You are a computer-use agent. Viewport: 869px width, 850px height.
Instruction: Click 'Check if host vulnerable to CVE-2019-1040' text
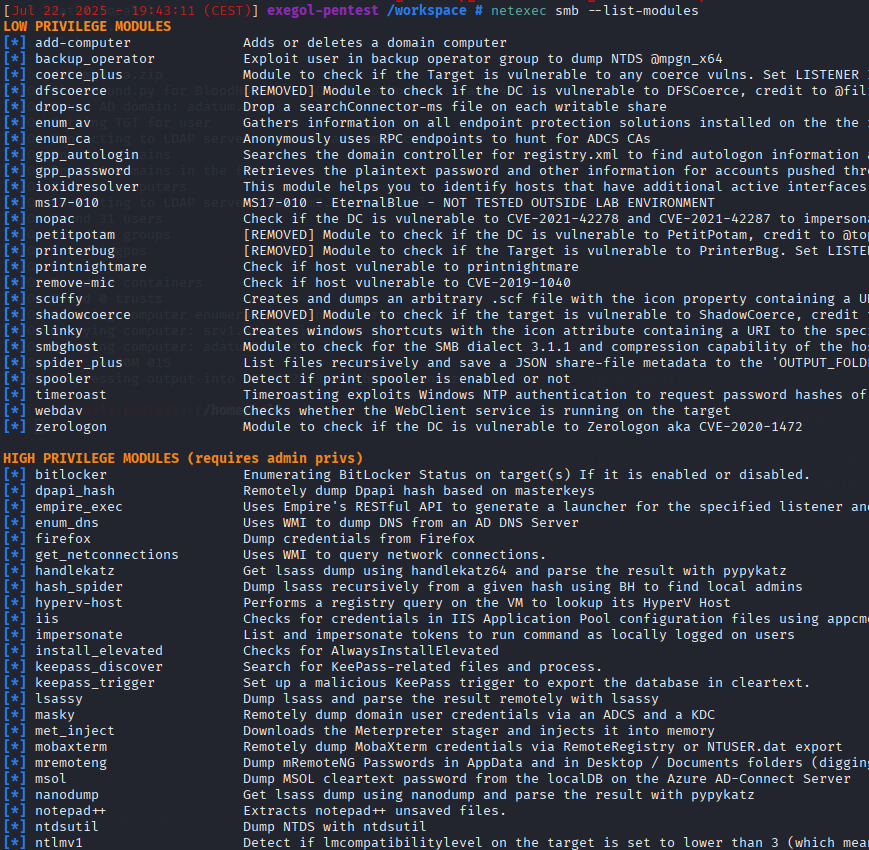(x=407, y=283)
